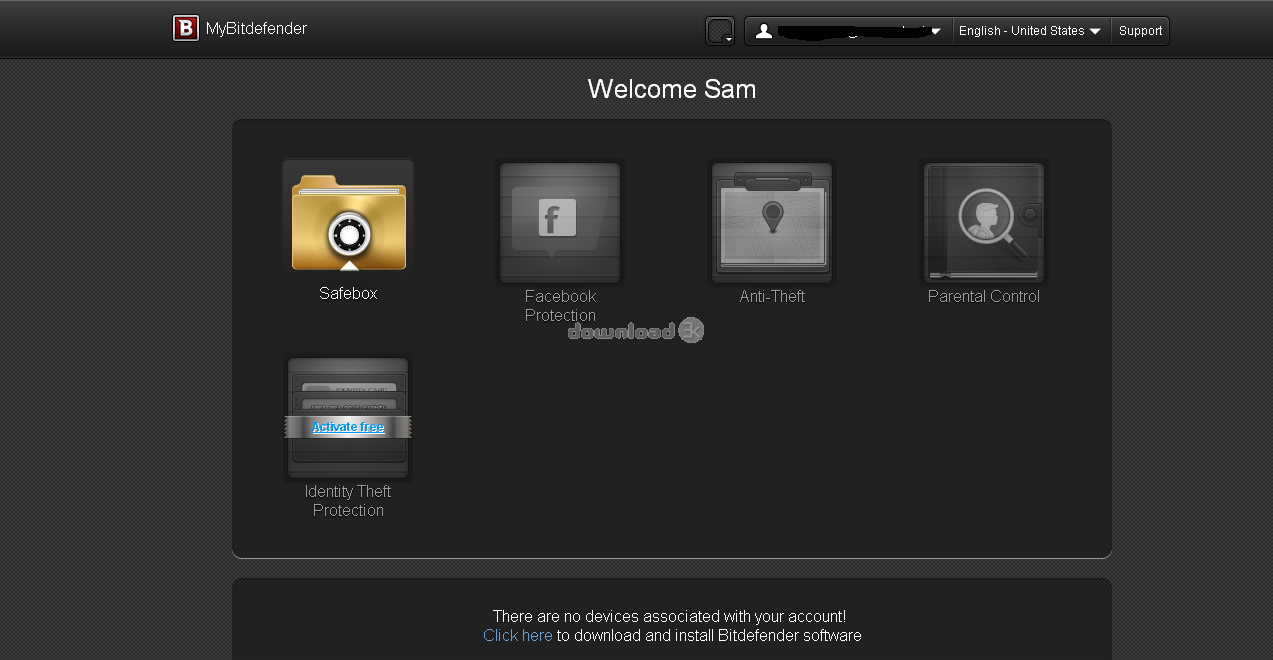Image resolution: width=1273 pixels, height=660 pixels.
Task: Open the Parental Control magnifier icon
Action: point(984,223)
